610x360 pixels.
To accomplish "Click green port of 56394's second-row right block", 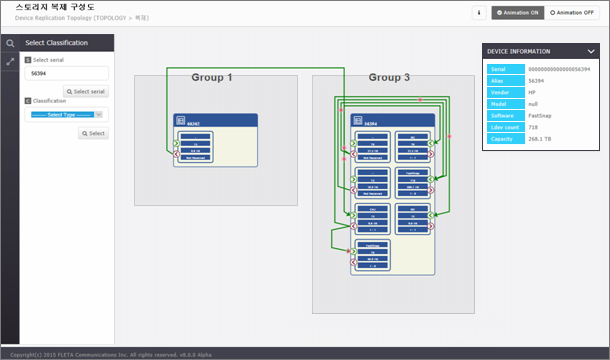I will (431, 179).
